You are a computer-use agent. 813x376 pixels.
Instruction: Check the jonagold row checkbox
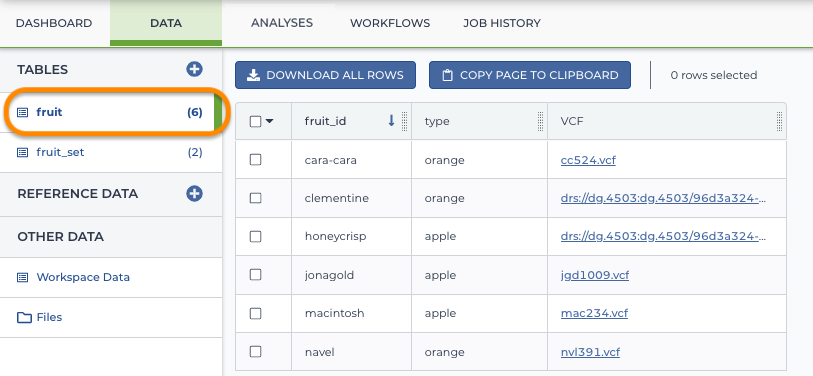256,275
